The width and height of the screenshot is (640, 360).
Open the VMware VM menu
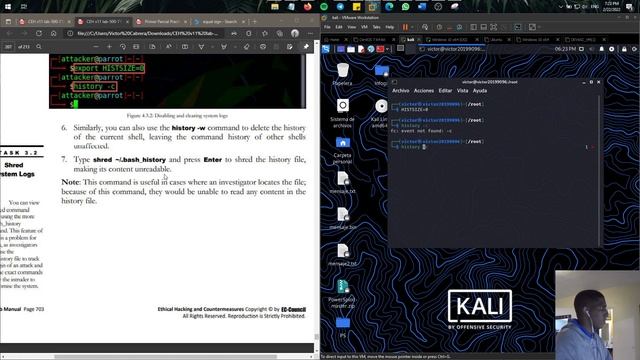point(364,27)
